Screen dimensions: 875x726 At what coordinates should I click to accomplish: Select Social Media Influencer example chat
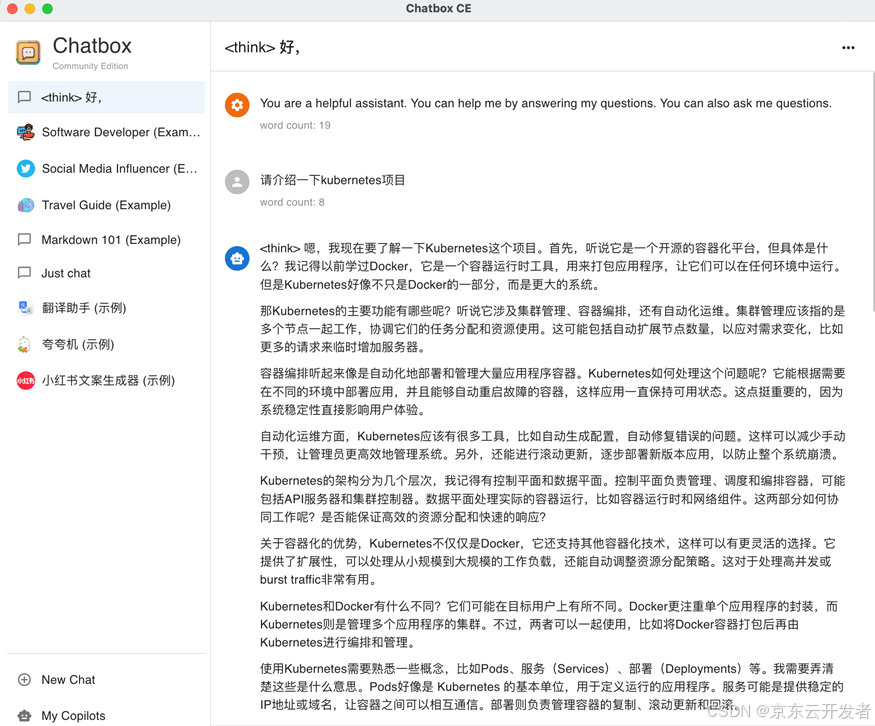107,169
